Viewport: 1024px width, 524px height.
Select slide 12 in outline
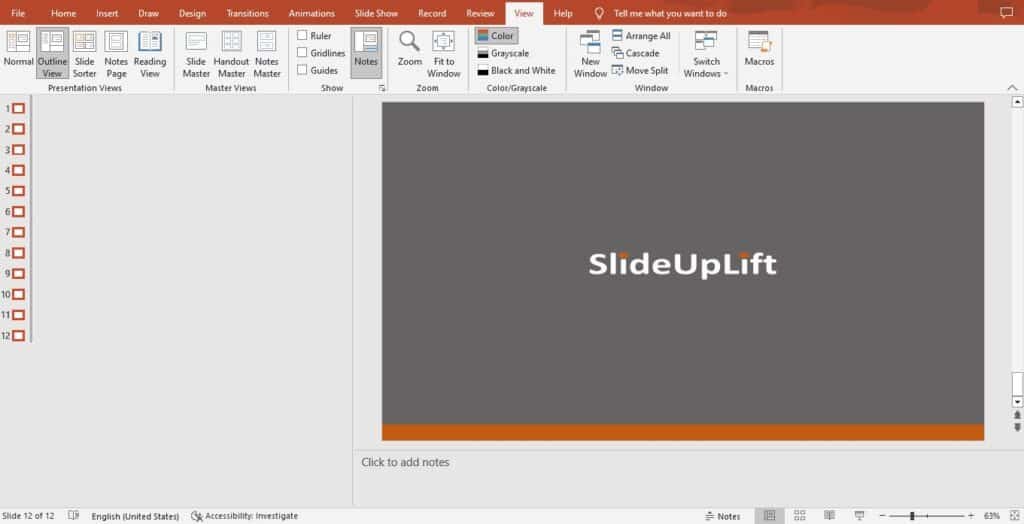pyautogui.click(x=18, y=335)
